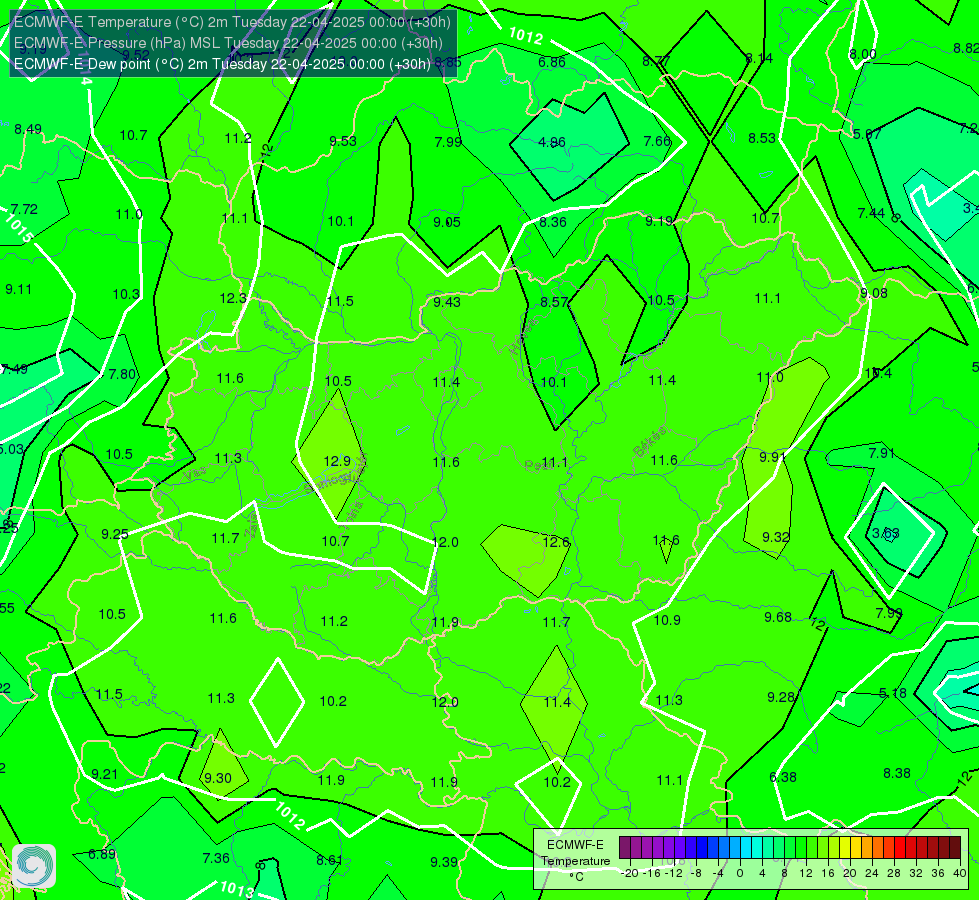The width and height of the screenshot is (979, 900).
Task: Click the 12.3 temperature value
Action: [233, 299]
